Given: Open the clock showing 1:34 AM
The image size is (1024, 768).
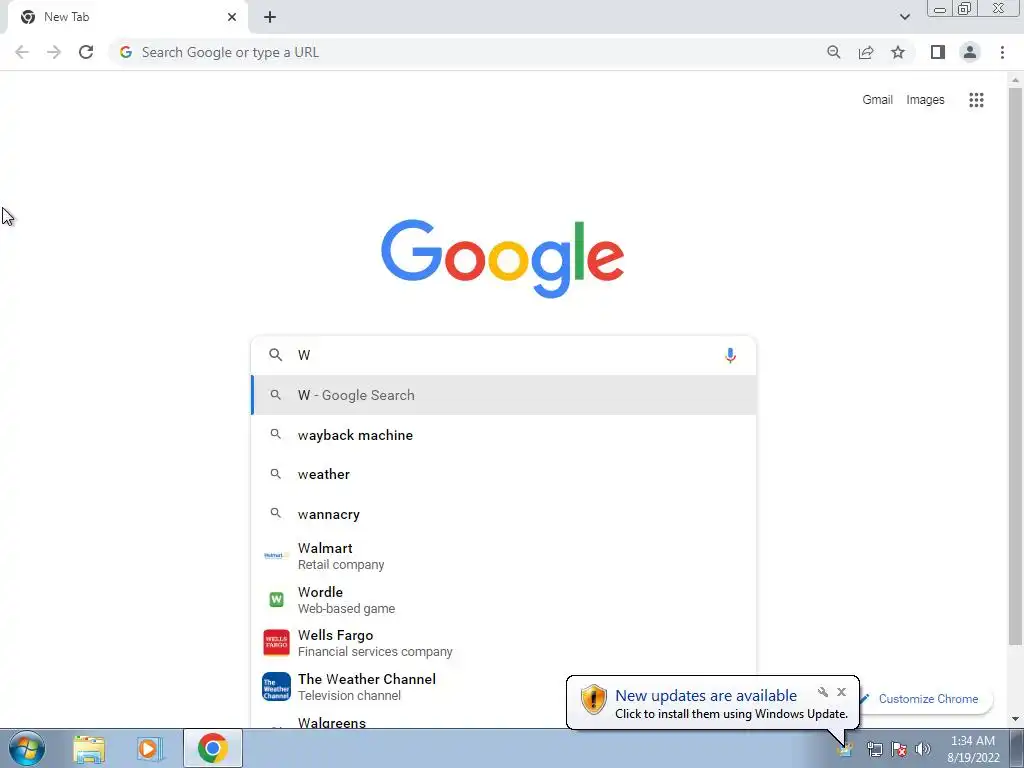Looking at the screenshot, I should 973,749.
